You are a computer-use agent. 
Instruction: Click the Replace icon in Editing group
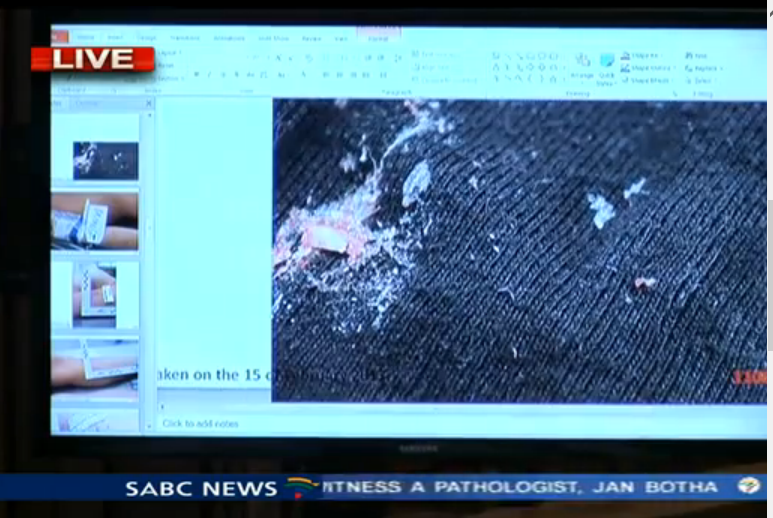(x=689, y=68)
